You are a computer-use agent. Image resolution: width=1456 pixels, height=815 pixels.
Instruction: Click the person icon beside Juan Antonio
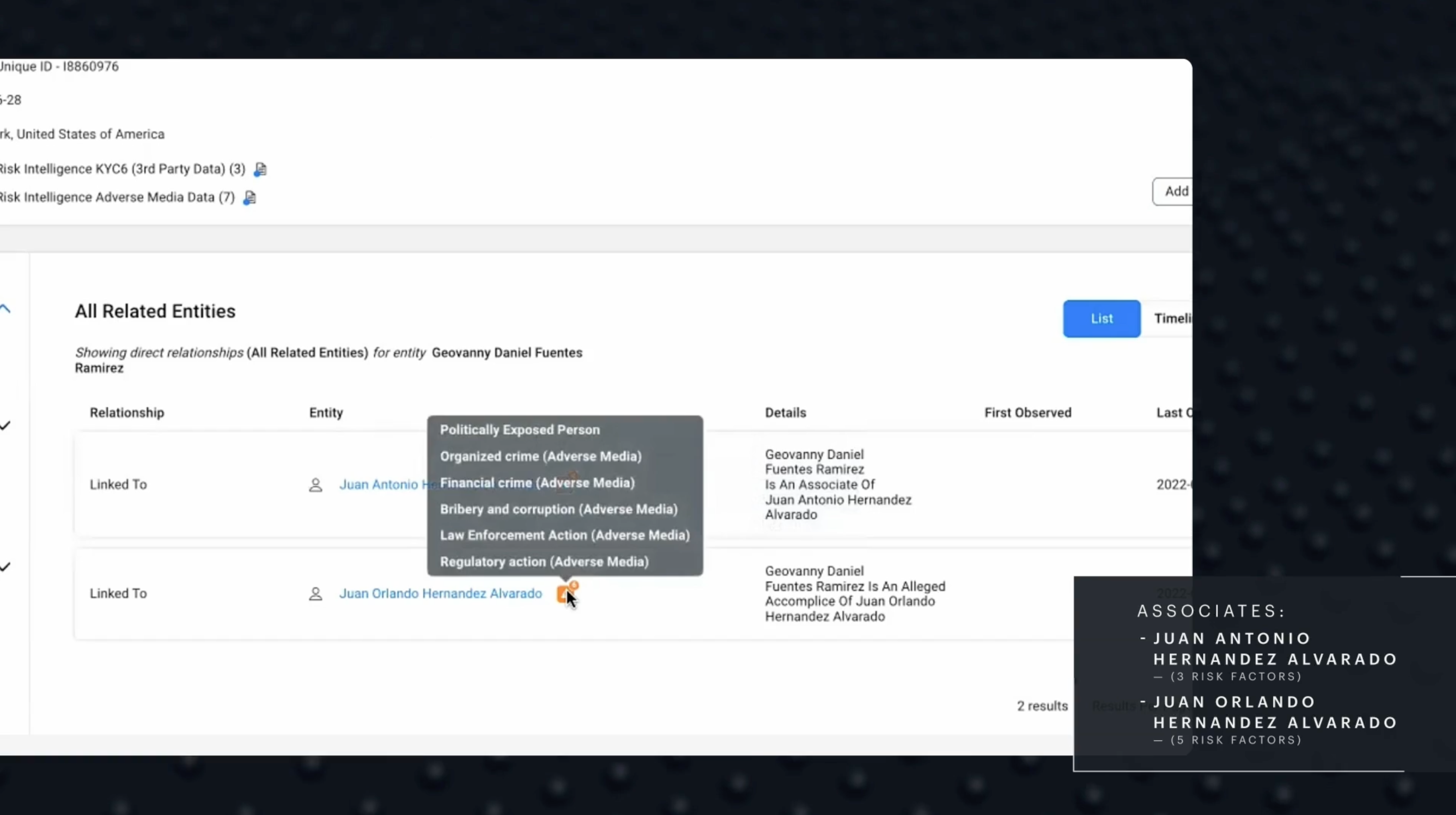click(x=315, y=485)
